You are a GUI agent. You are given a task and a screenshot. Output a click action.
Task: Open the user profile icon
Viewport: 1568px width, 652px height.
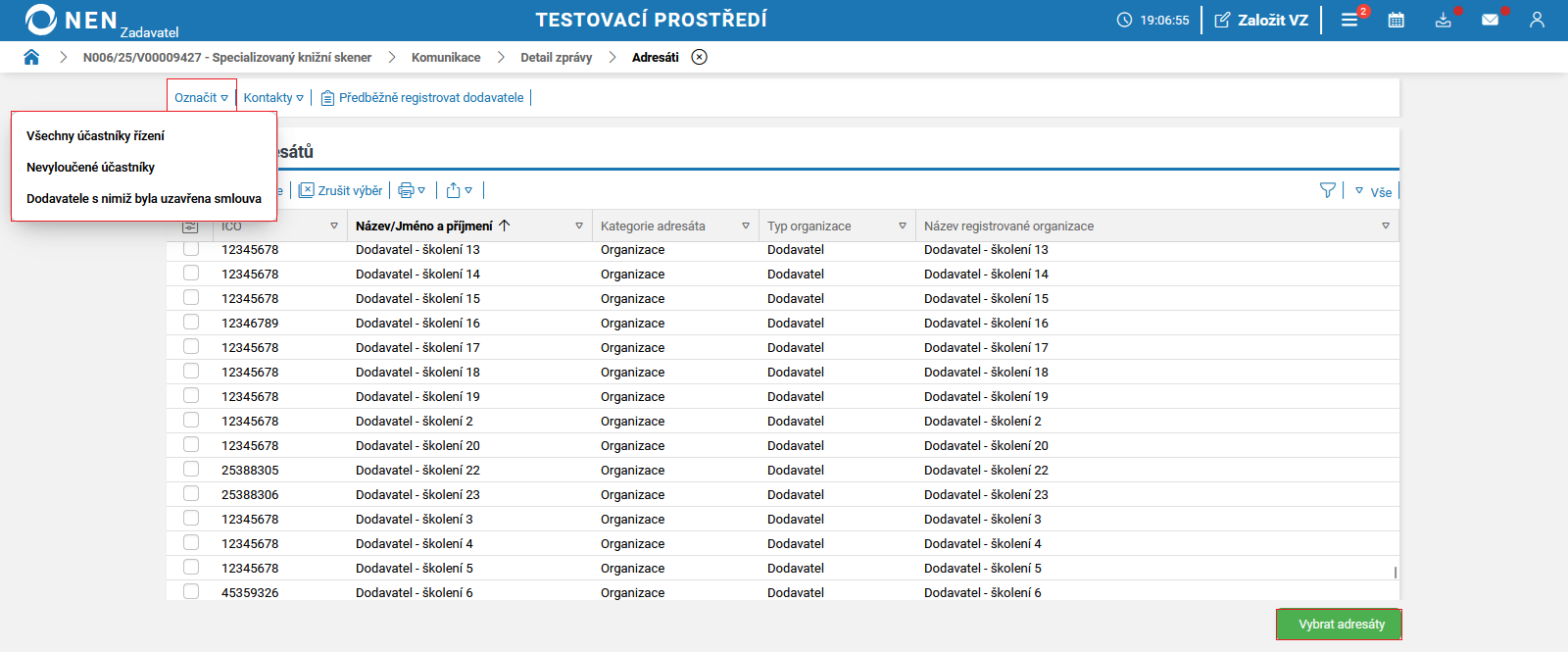pyautogui.click(x=1537, y=20)
